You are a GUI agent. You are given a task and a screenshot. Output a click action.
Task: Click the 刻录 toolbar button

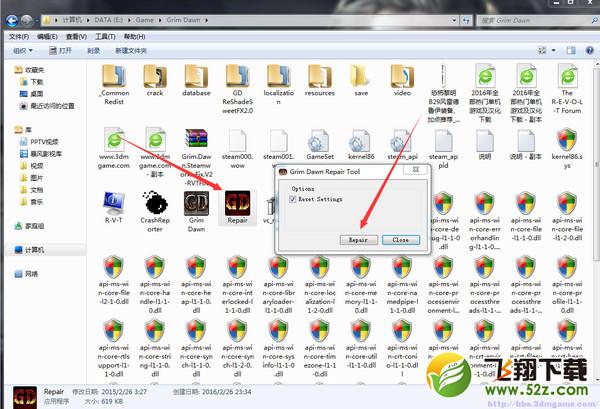tap(94, 51)
